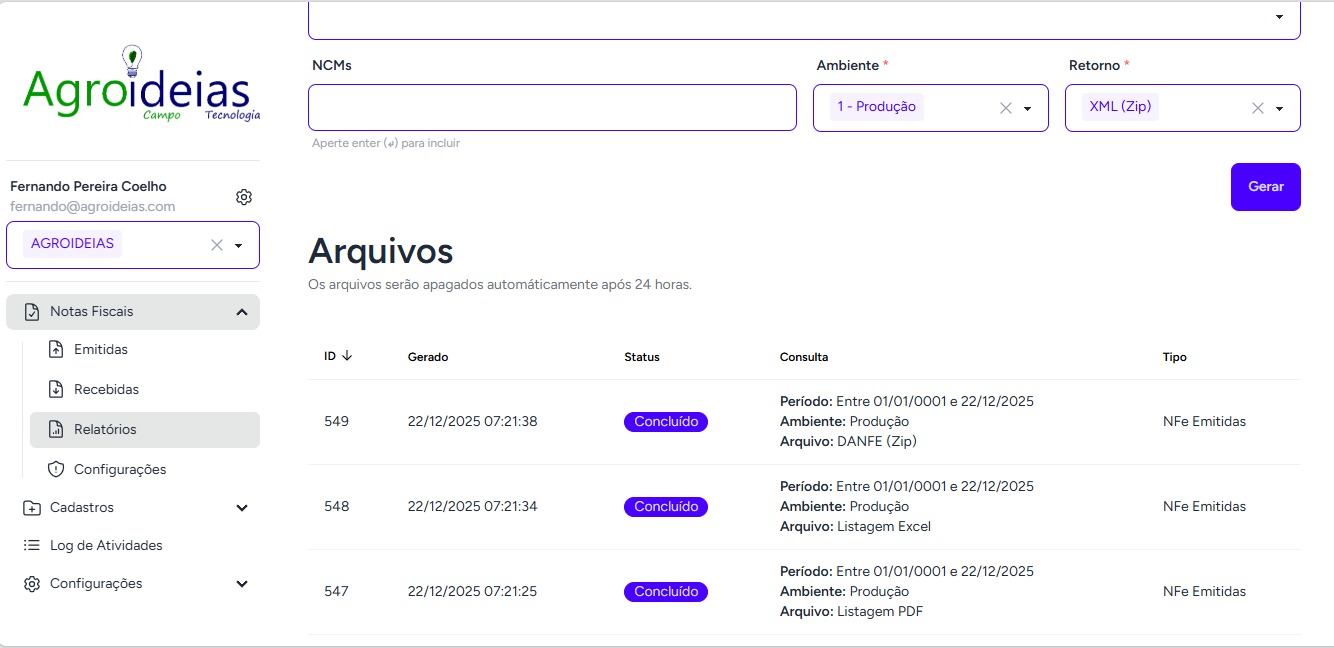The height and width of the screenshot is (648, 1334).
Task: Open the Retorno dropdown arrow
Action: [x=1279, y=109]
